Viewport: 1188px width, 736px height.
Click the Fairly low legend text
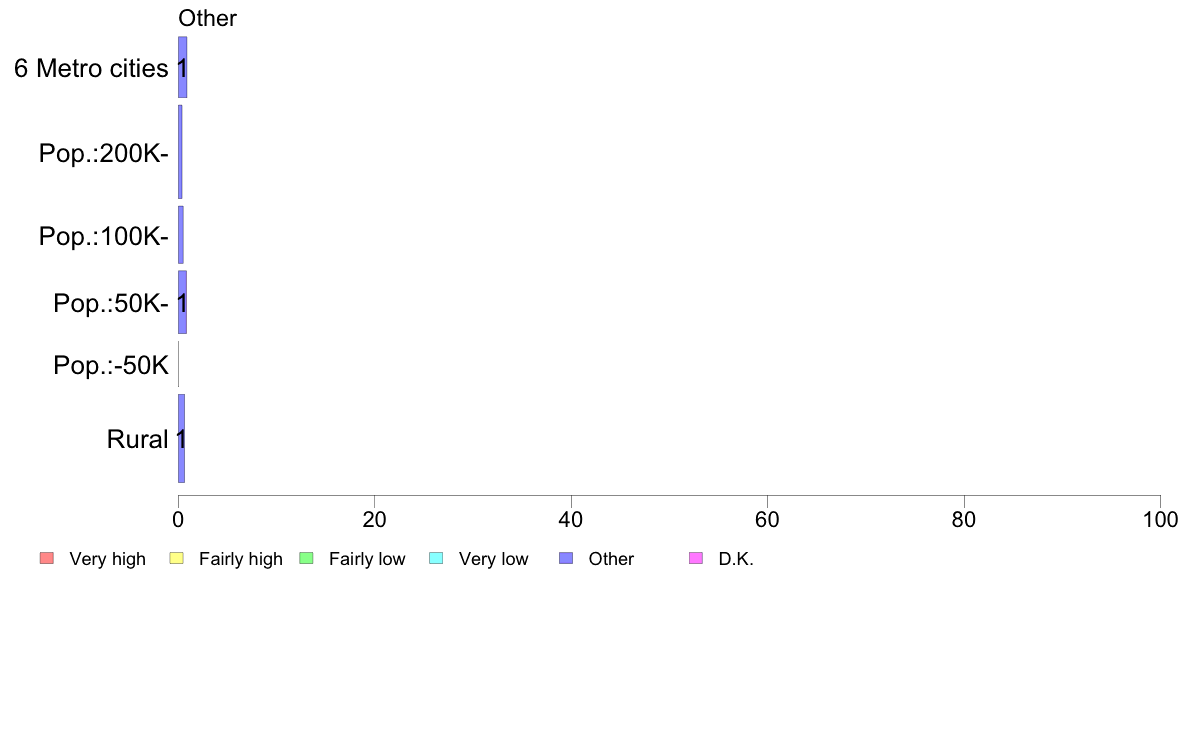coord(367,559)
